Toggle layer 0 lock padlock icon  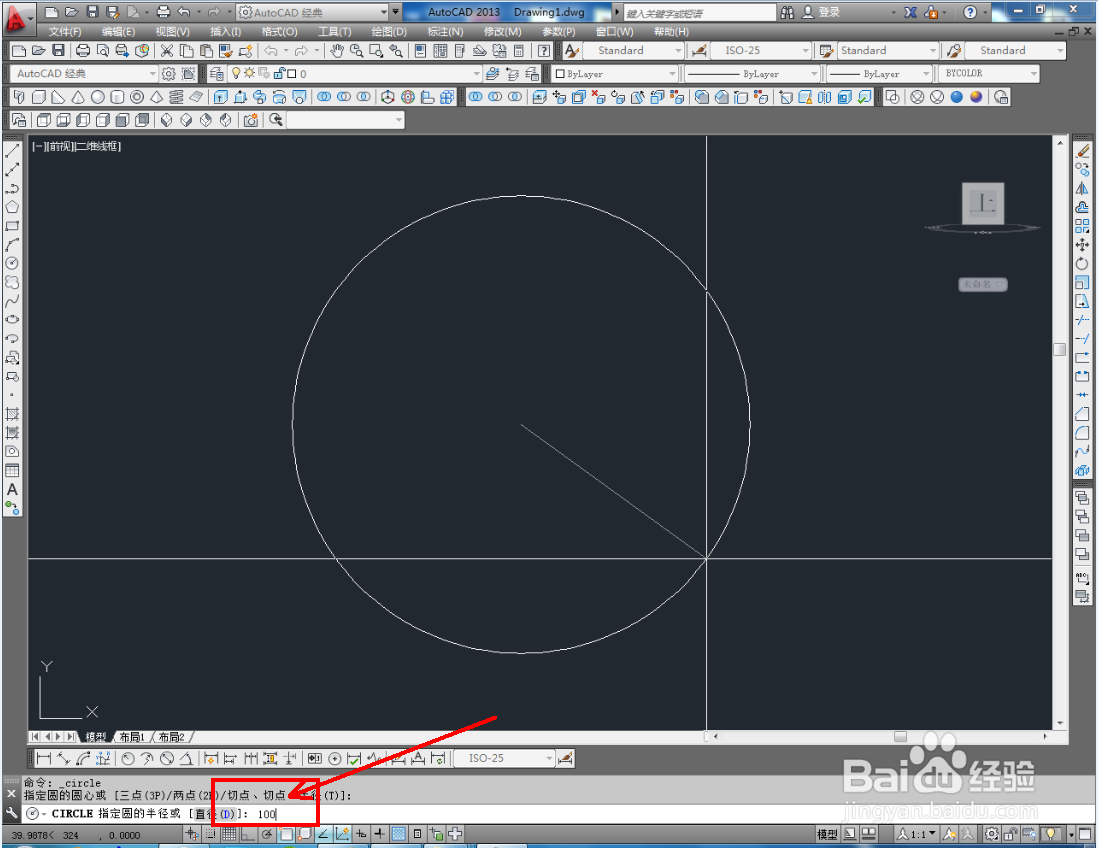tap(279, 73)
